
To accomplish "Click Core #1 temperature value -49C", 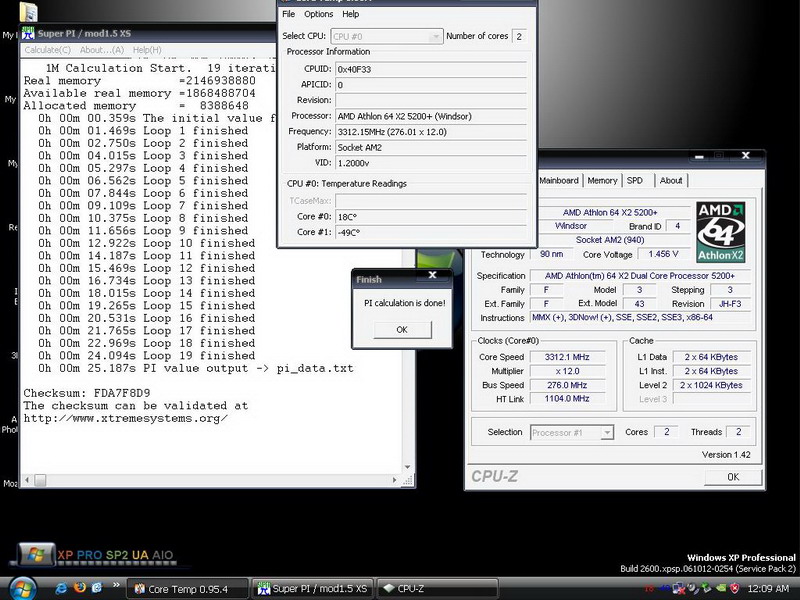I will tap(431, 232).
